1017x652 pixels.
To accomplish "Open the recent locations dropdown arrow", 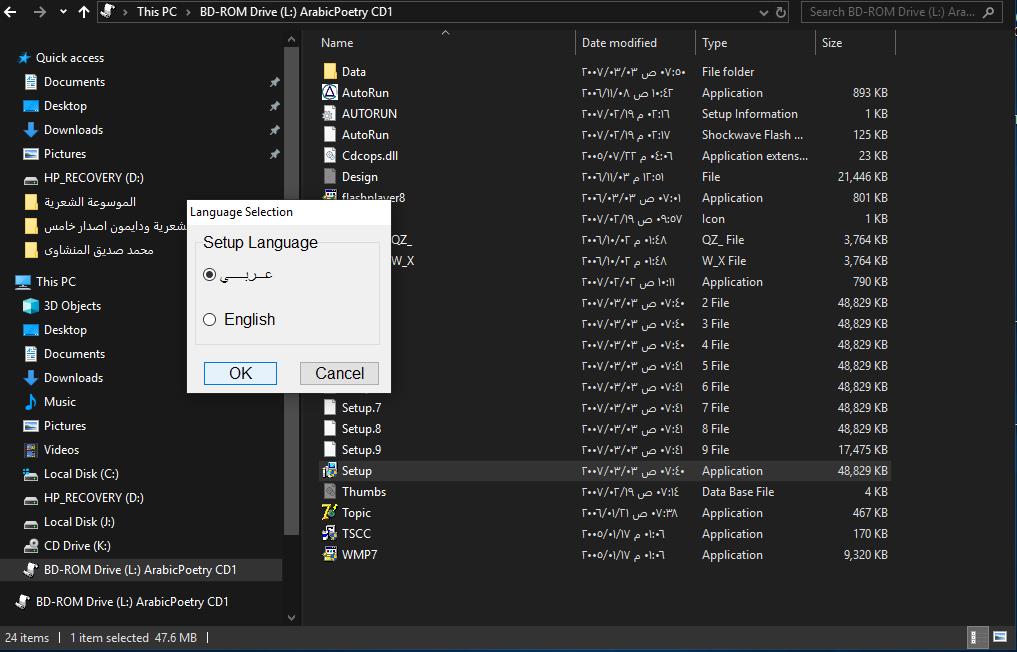I will 63,13.
